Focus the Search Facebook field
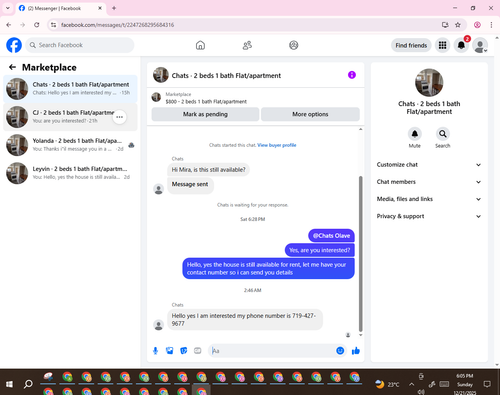Screen dimensions: 500x395 [80, 45]
